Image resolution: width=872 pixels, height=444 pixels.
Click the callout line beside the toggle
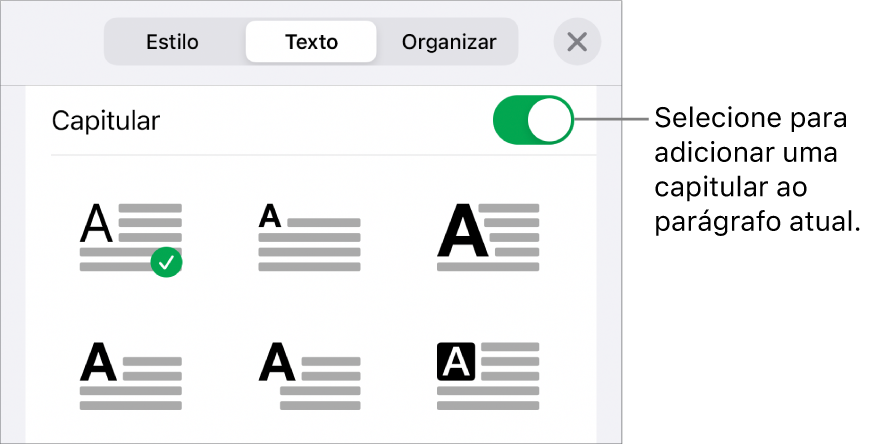click(x=611, y=119)
